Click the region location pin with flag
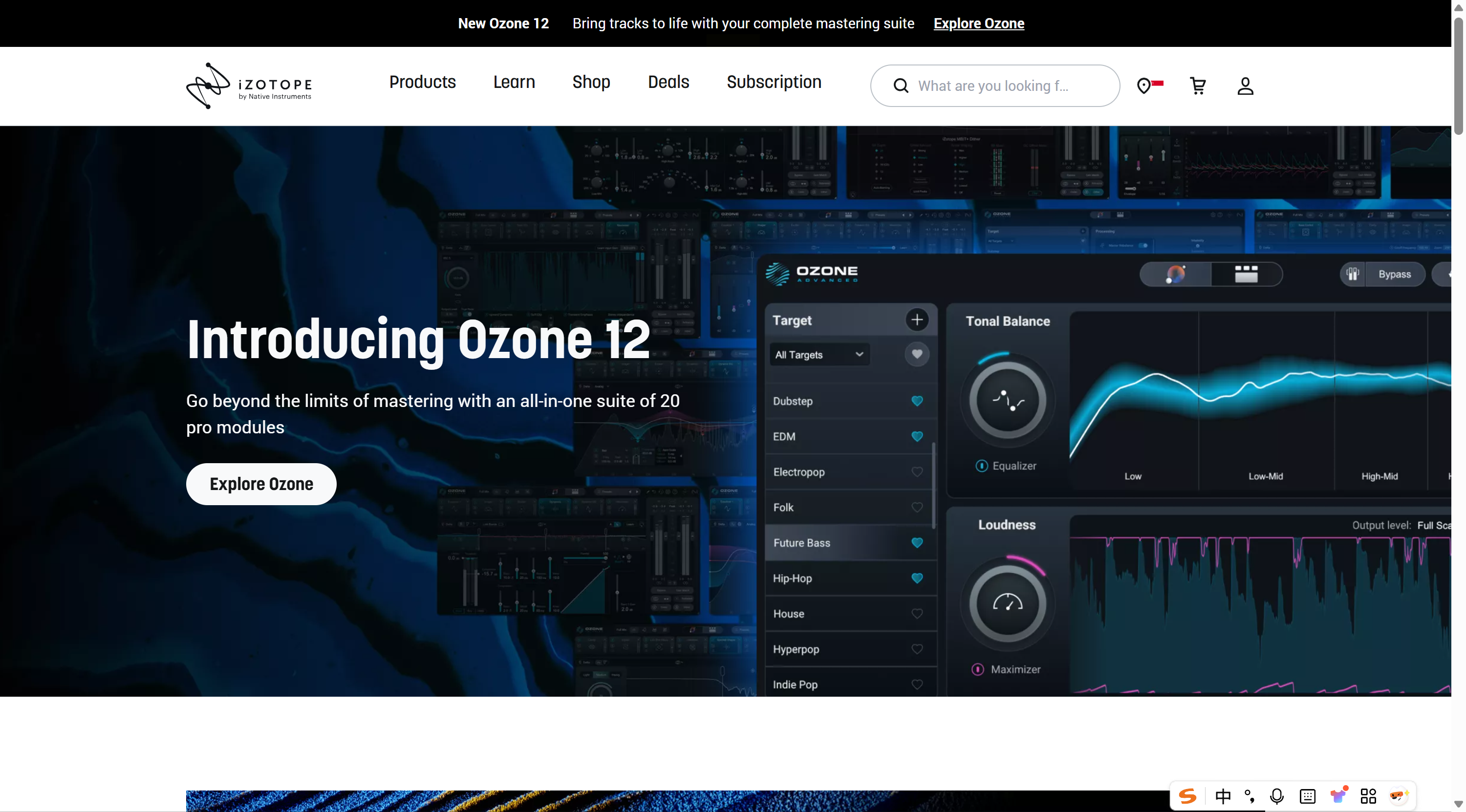 pos(1149,85)
